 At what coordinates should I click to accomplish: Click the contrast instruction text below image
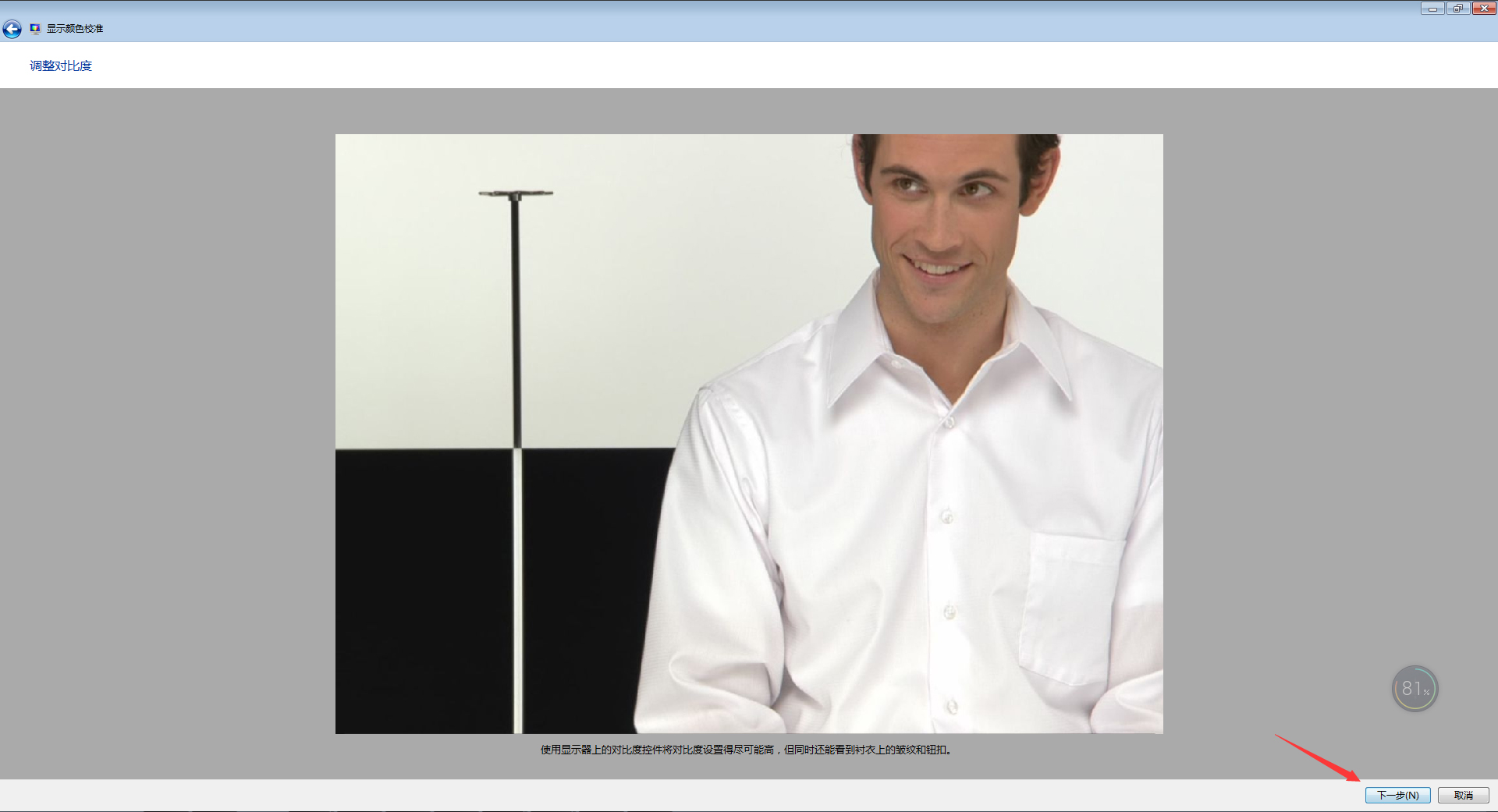747,750
